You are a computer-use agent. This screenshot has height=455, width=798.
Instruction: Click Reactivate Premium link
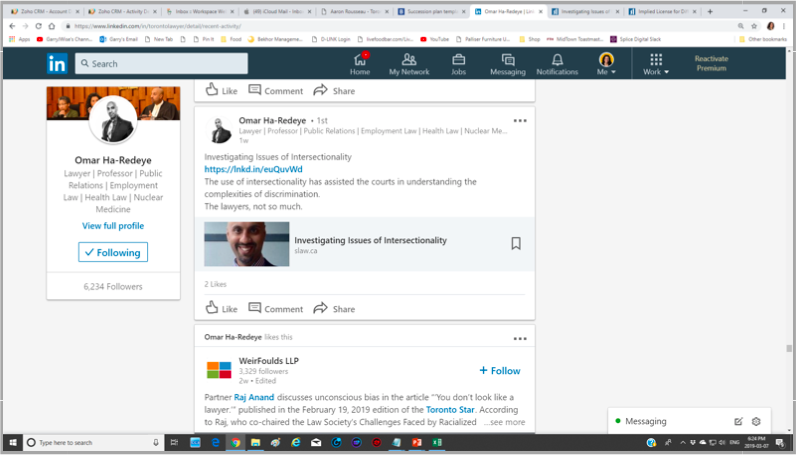tap(711, 63)
